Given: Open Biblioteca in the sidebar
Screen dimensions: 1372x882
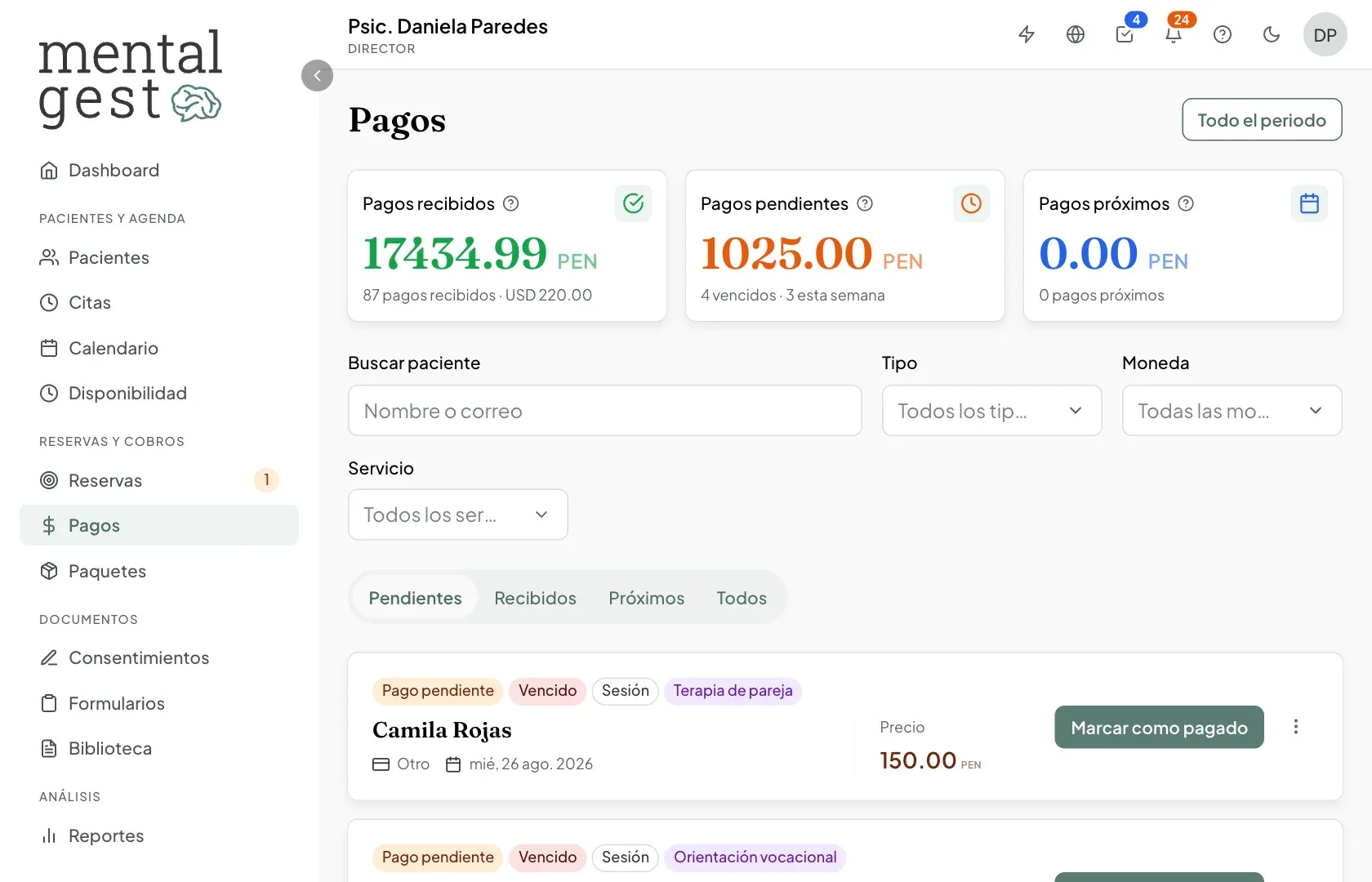Looking at the screenshot, I should click(x=159, y=748).
